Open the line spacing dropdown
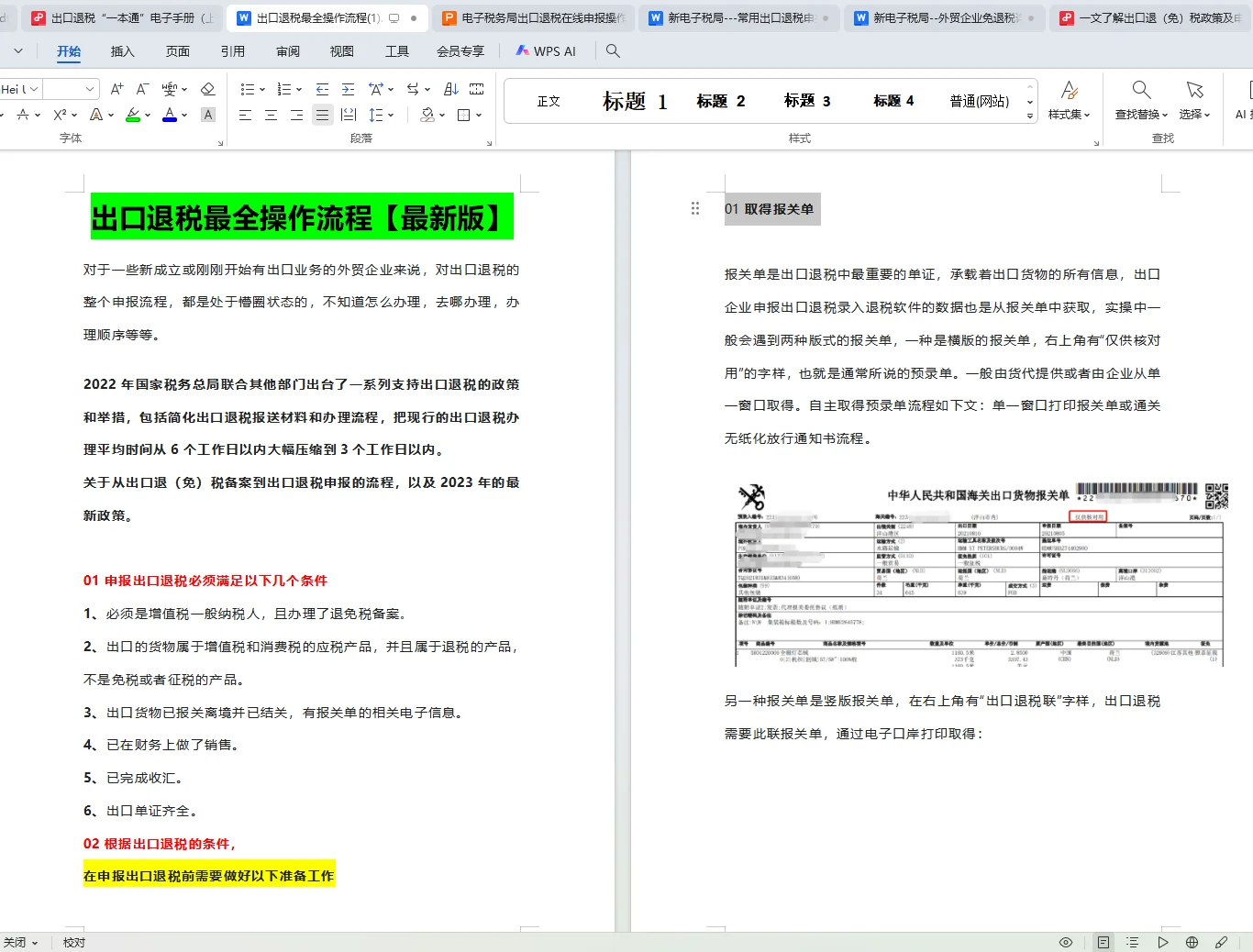The width and height of the screenshot is (1253, 952). coord(391,116)
